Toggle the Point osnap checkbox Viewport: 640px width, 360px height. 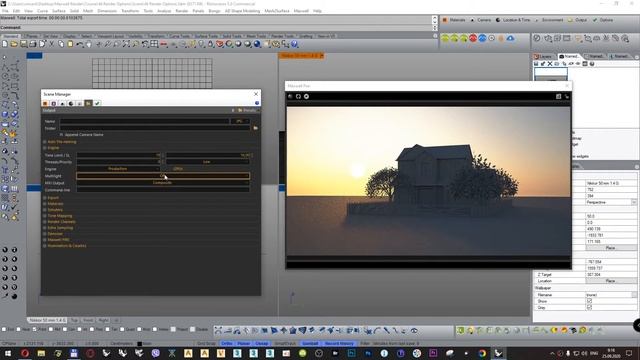click(x=34, y=329)
